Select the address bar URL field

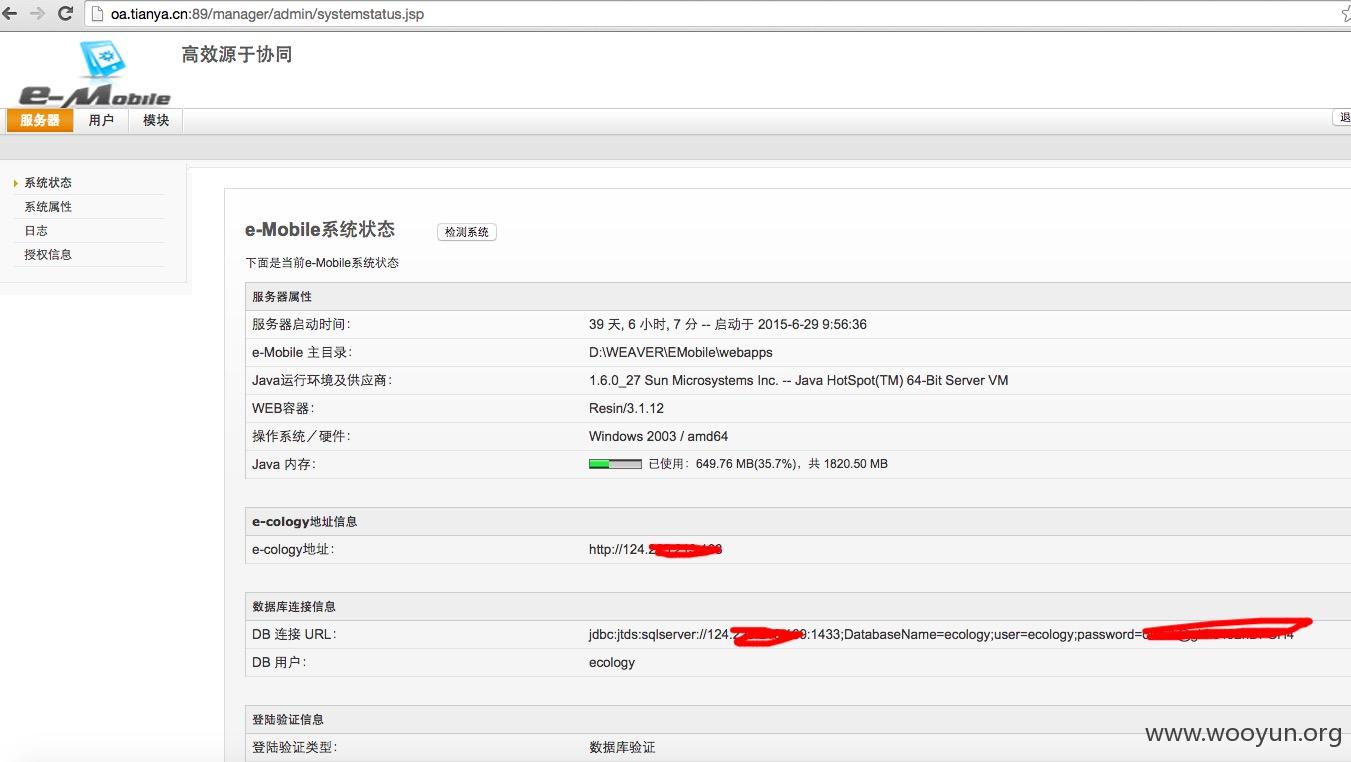click(715, 14)
